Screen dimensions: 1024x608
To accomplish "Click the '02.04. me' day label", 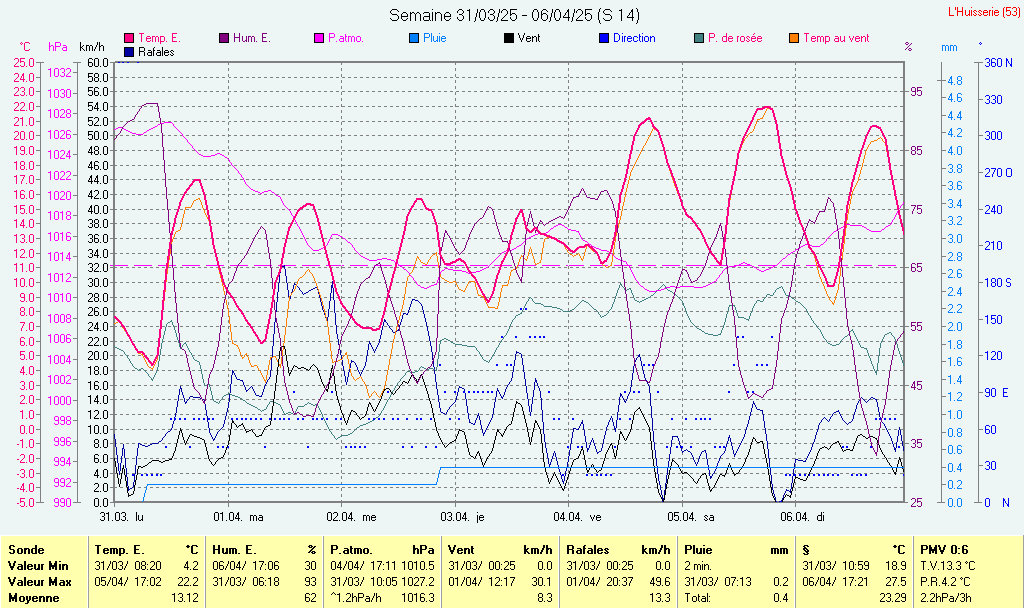I will 351,517.
